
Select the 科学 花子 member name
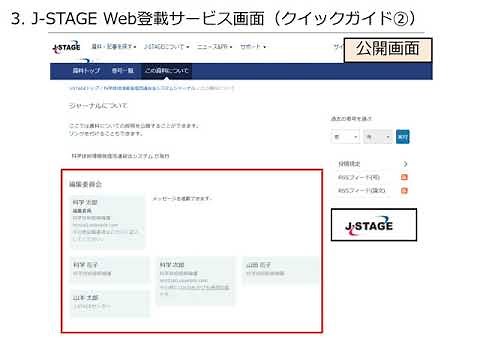point(86,265)
